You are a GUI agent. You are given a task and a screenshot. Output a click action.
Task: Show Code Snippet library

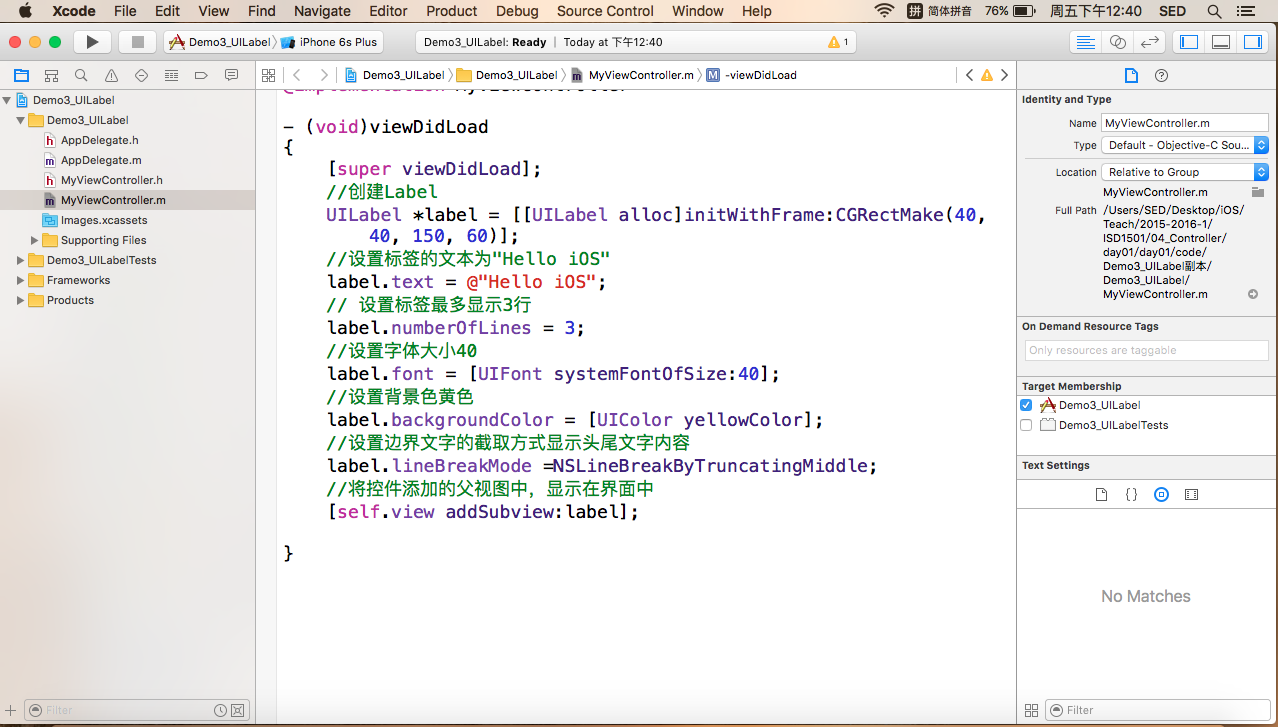coord(1131,494)
